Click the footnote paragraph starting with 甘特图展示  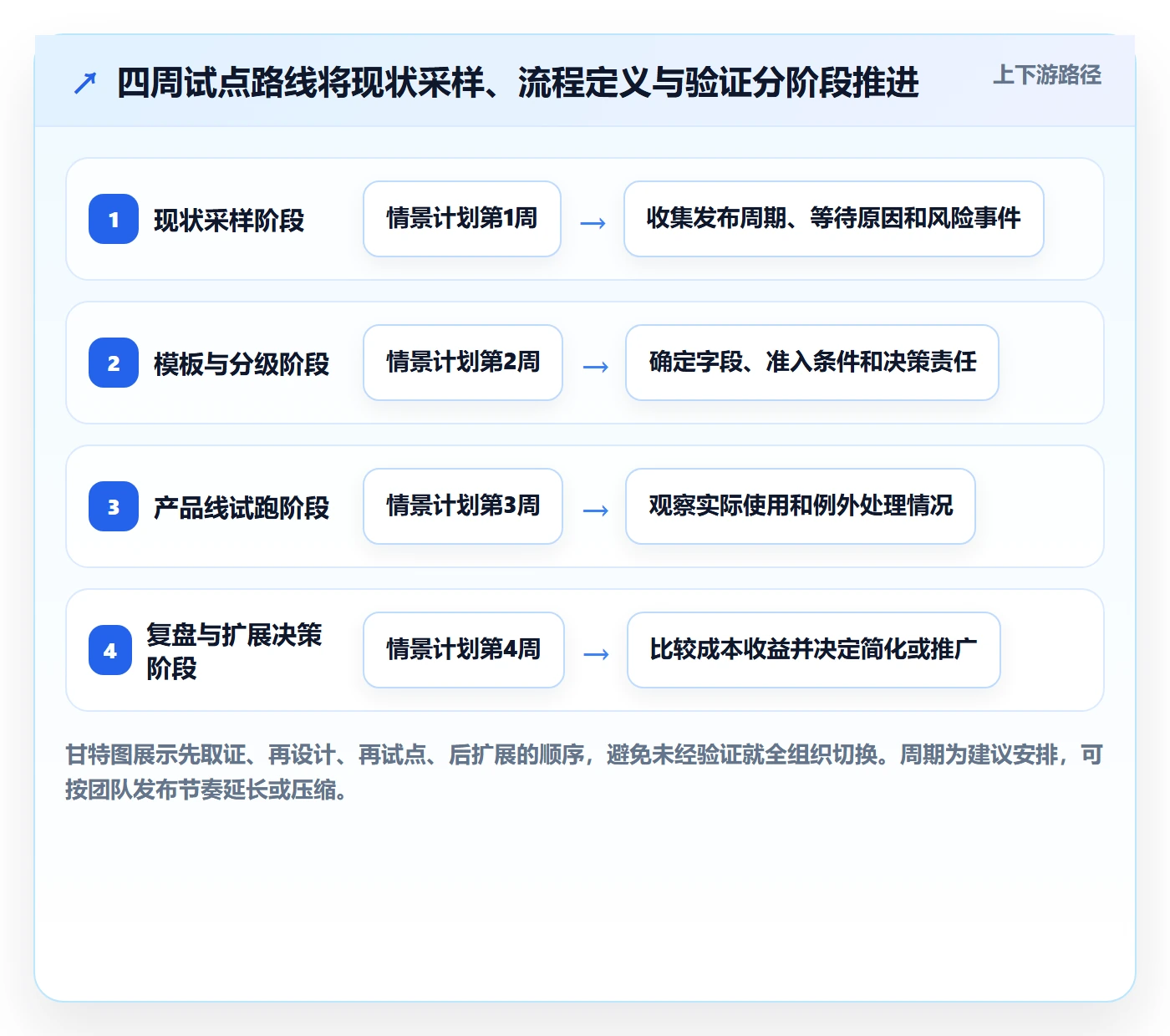tap(584, 772)
